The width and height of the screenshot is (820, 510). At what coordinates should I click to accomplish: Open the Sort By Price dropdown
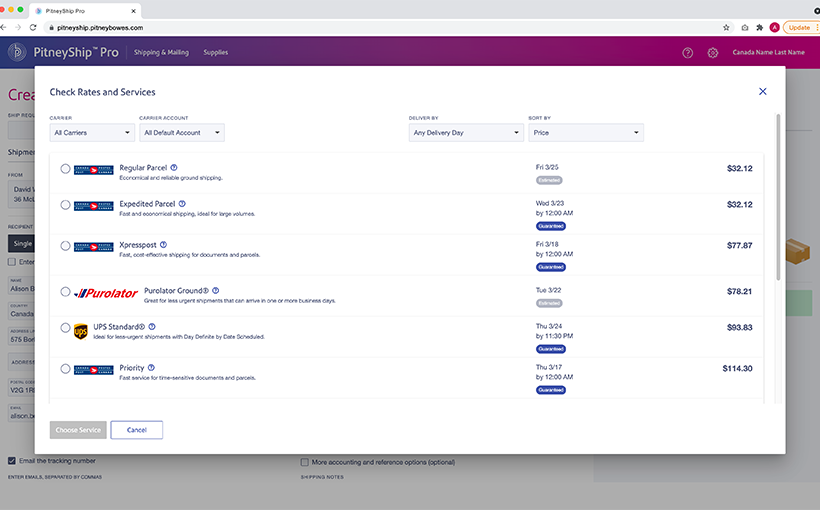tap(586, 132)
